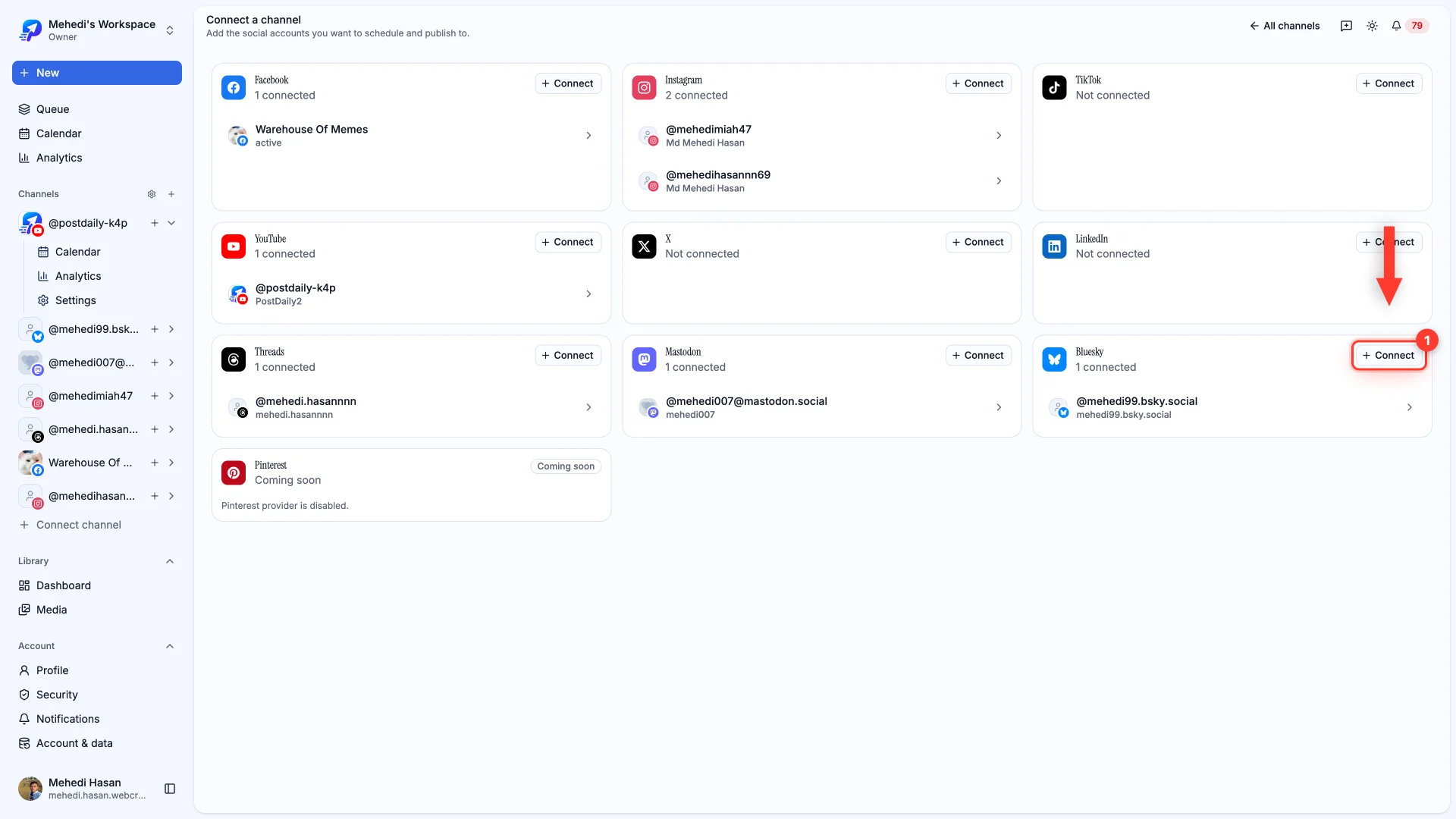Click the Channels settings gear icon

[x=152, y=194]
